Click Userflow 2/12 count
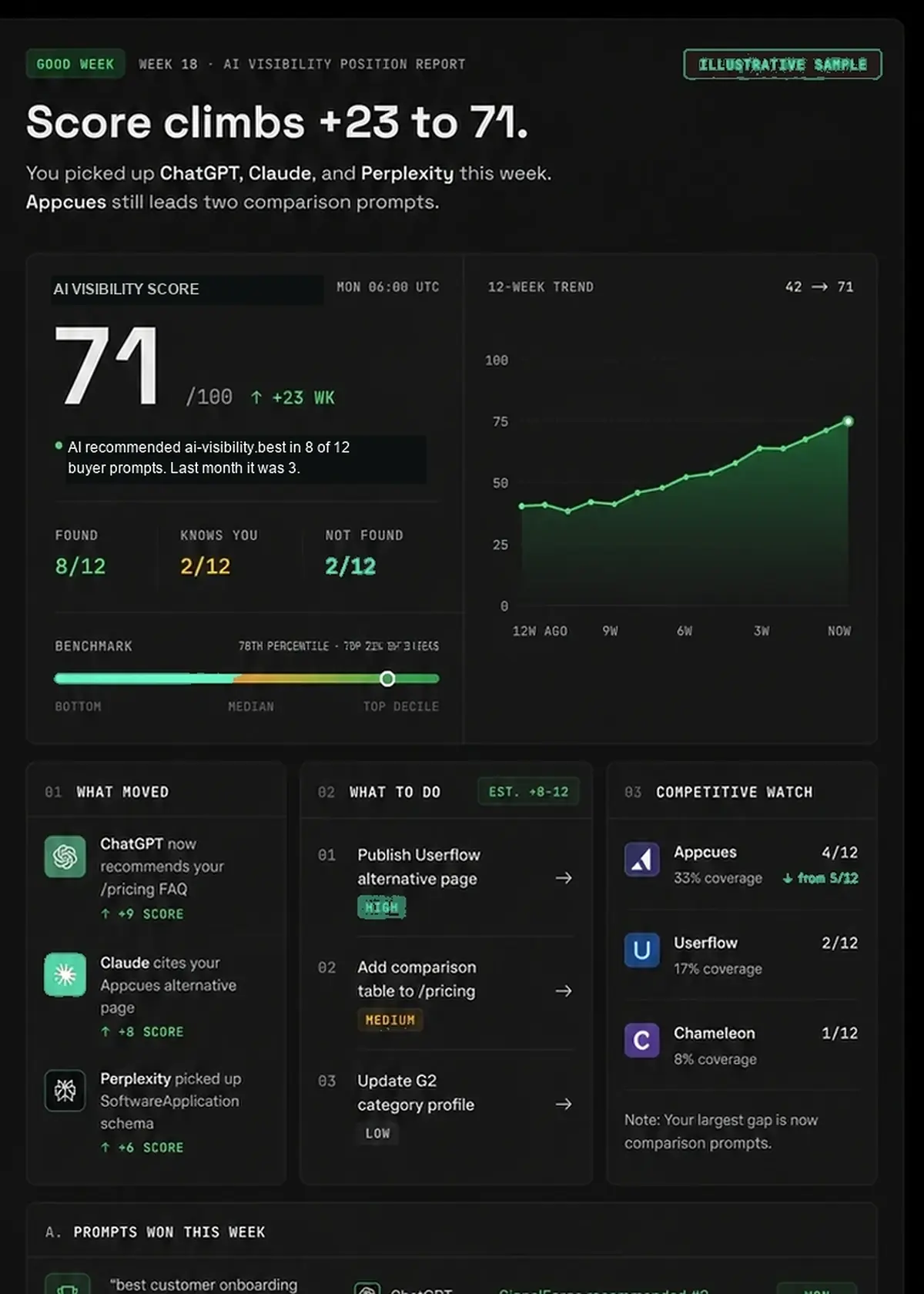924x1294 pixels. point(839,943)
